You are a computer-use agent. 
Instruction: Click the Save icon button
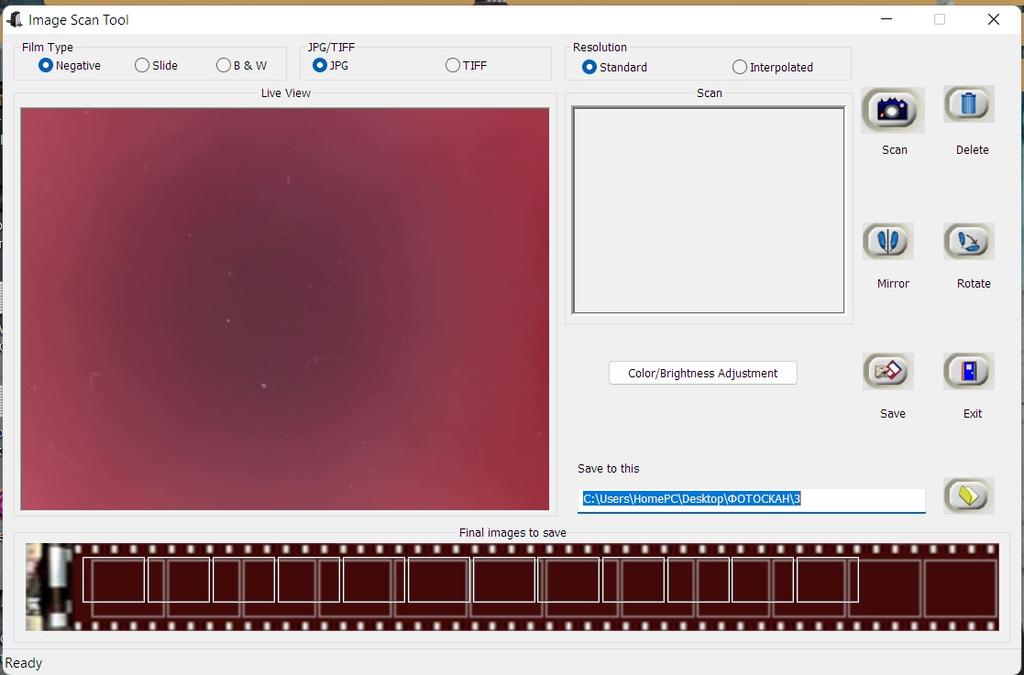(x=888, y=372)
